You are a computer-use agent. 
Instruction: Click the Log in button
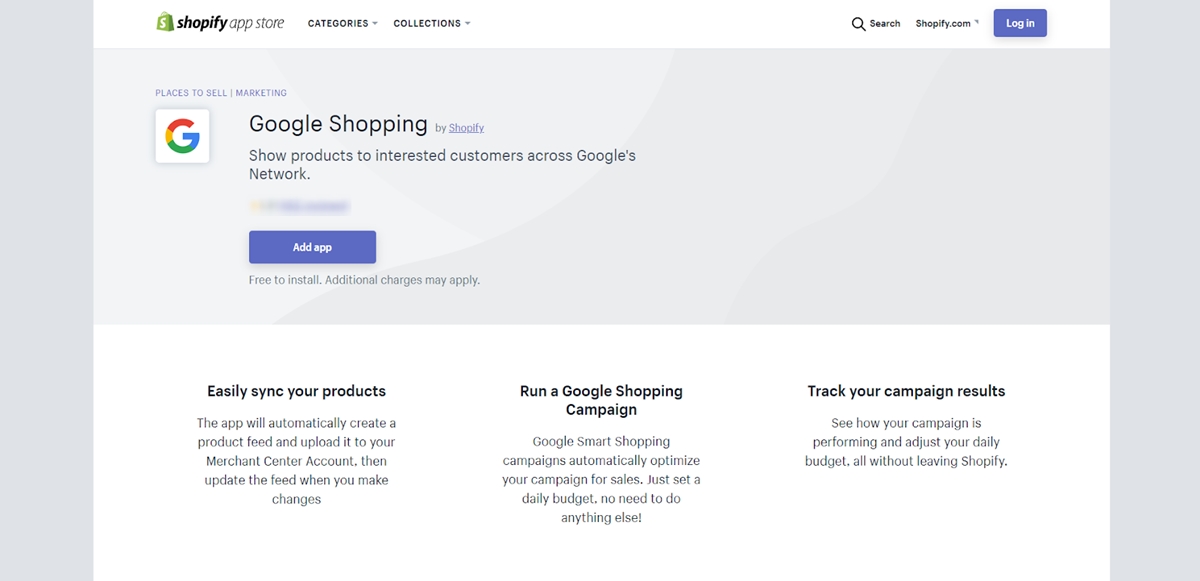click(x=1020, y=23)
